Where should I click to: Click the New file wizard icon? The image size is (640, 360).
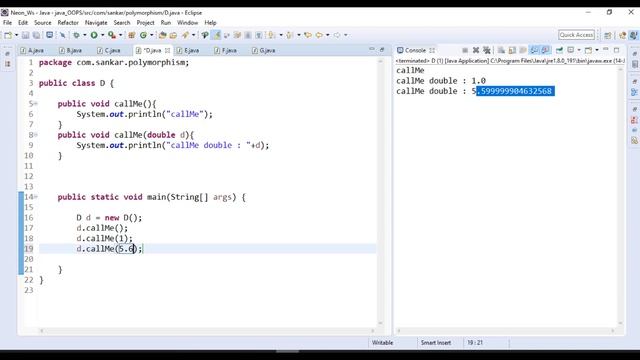click(8, 35)
